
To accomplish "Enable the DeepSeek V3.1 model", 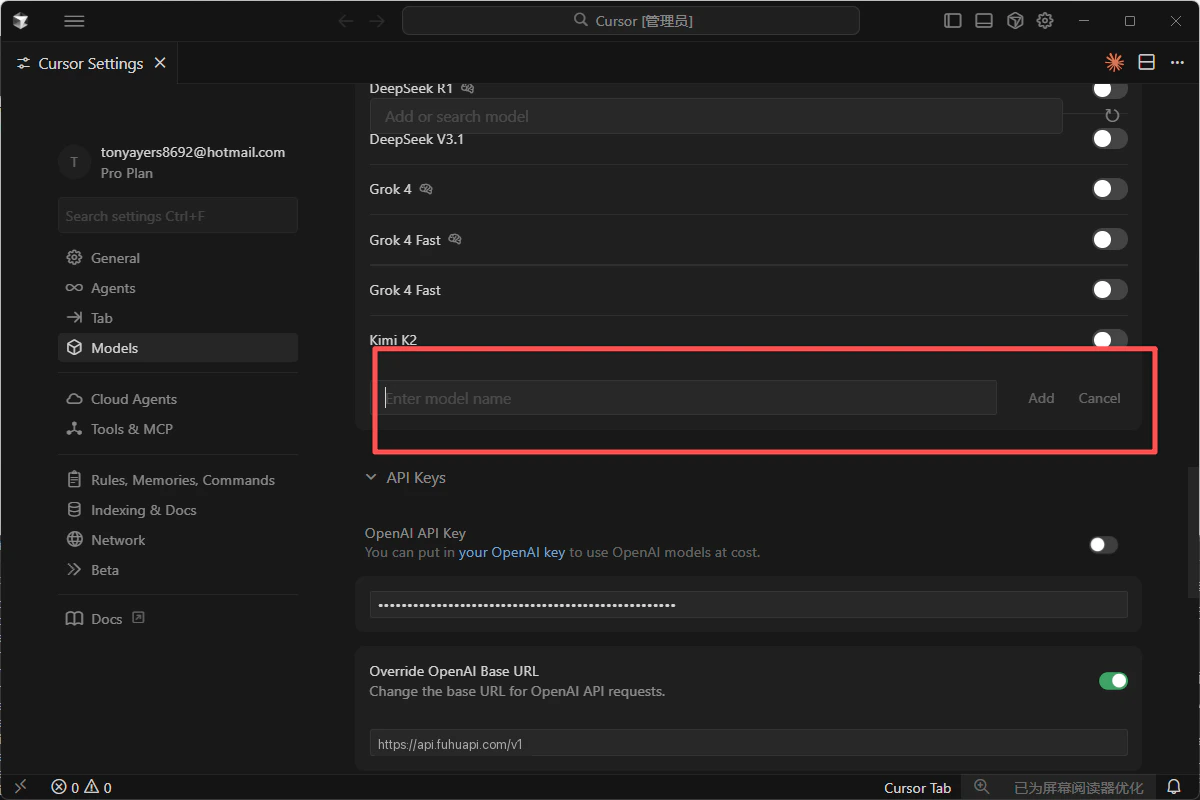I will (x=1110, y=139).
